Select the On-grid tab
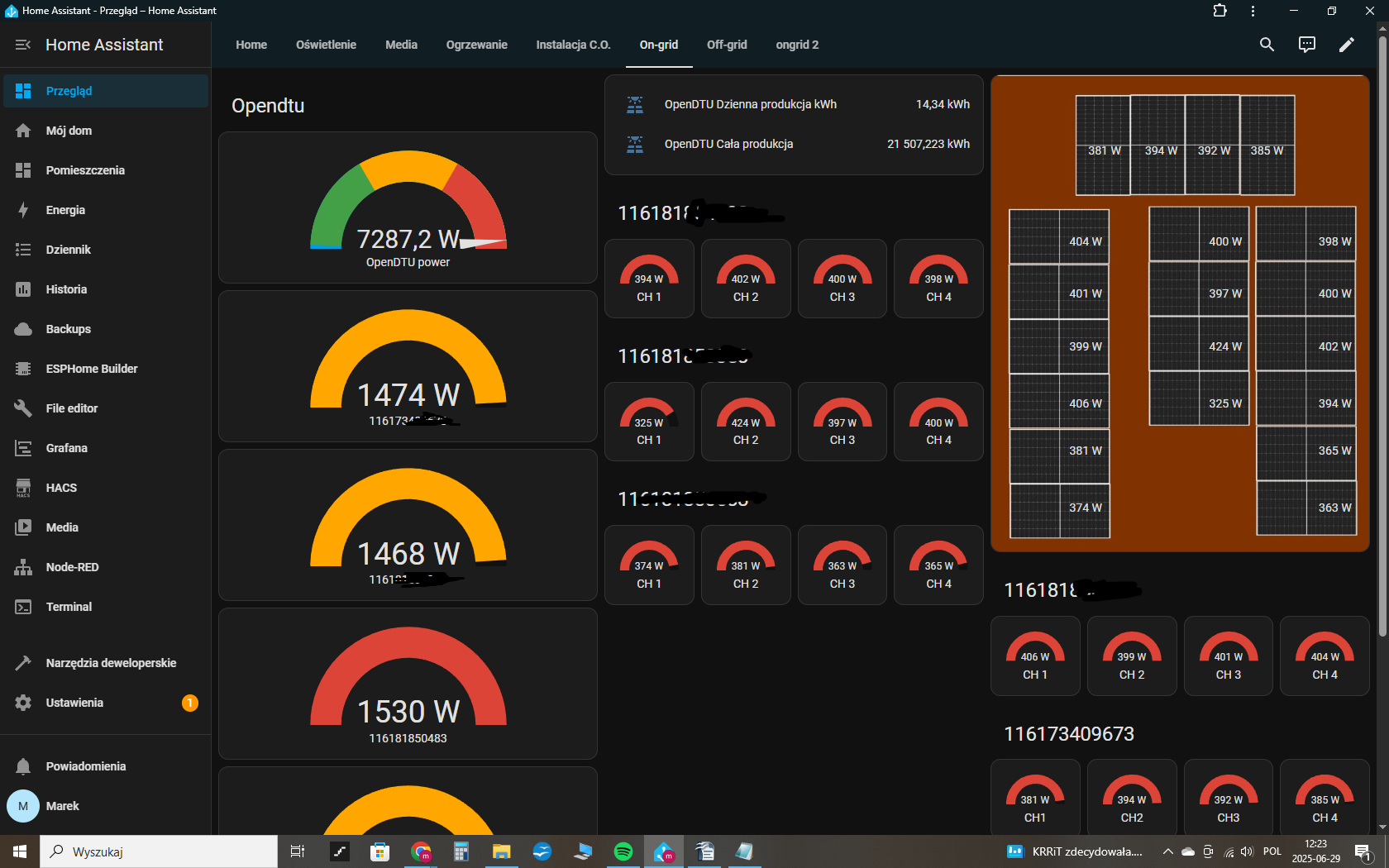This screenshot has height=868, width=1389. point(659,45)
